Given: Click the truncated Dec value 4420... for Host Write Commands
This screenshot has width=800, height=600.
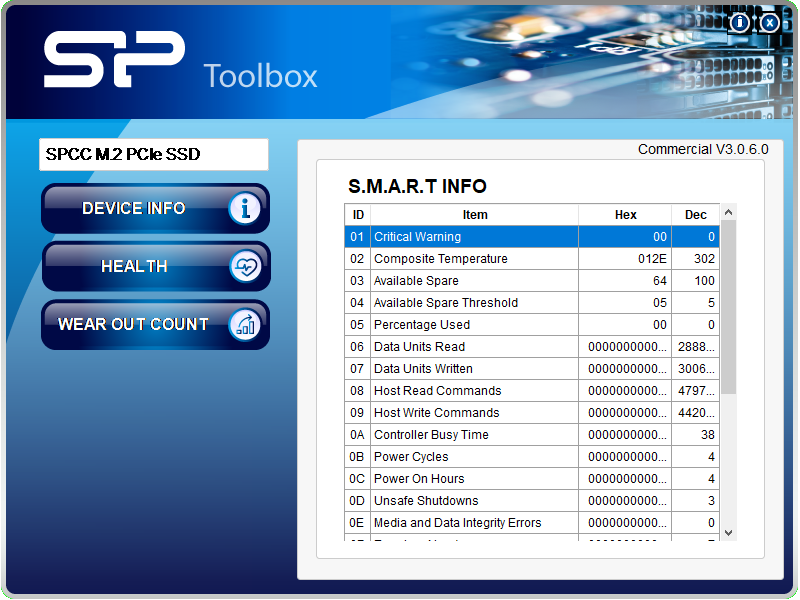Looking at the screenshot, I should 696,412.
